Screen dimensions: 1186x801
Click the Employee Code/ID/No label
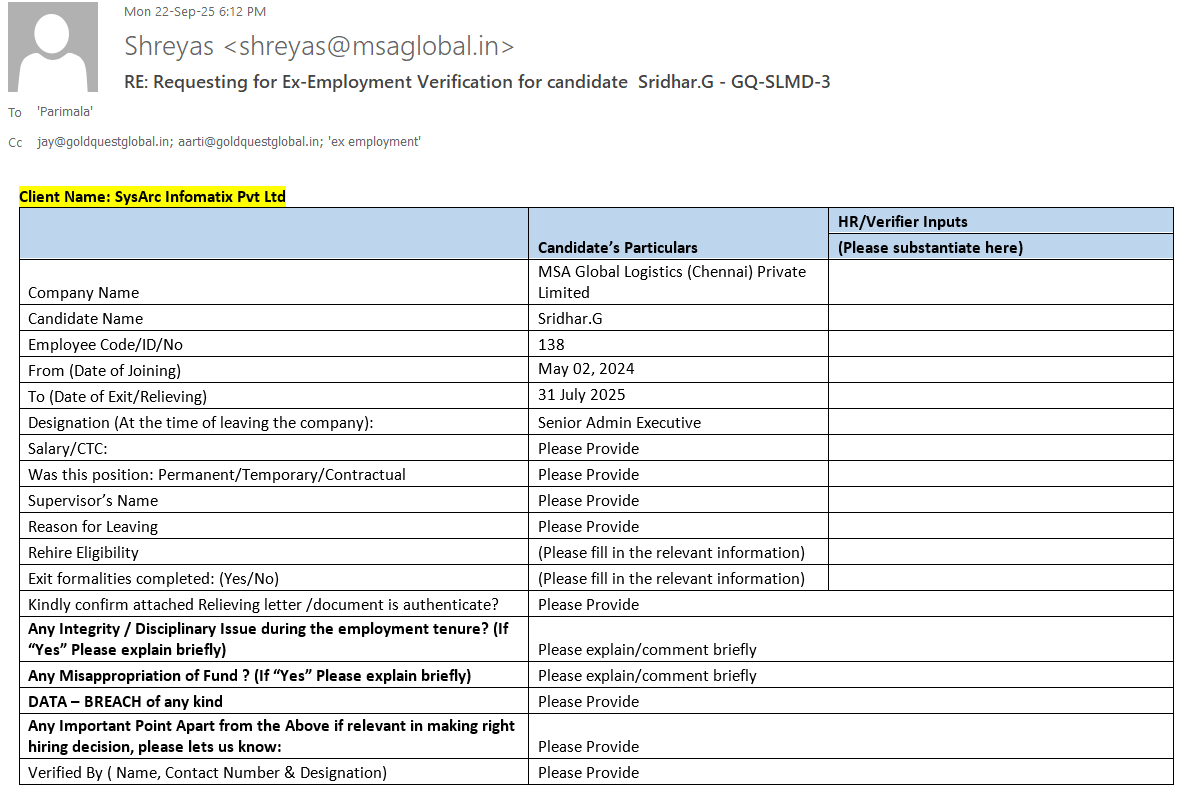(105, 344)
